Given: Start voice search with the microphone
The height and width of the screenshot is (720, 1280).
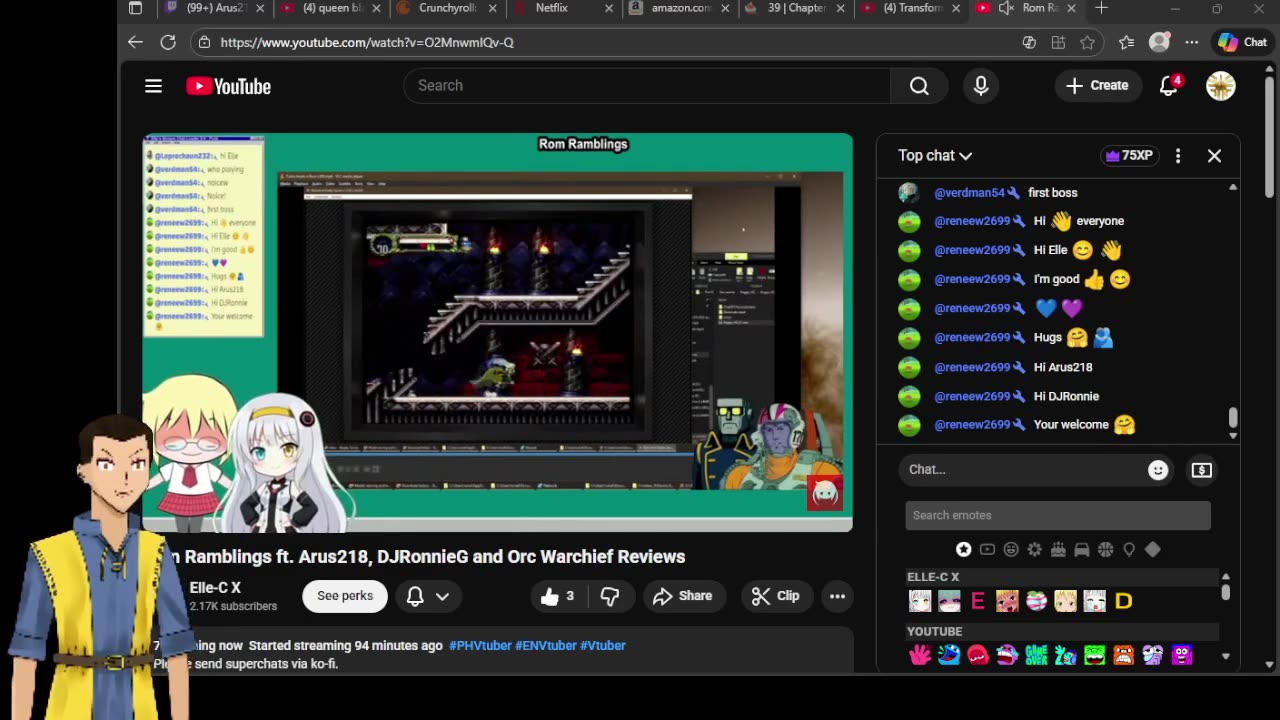Looking at the screenshot, I should [981, 86].
